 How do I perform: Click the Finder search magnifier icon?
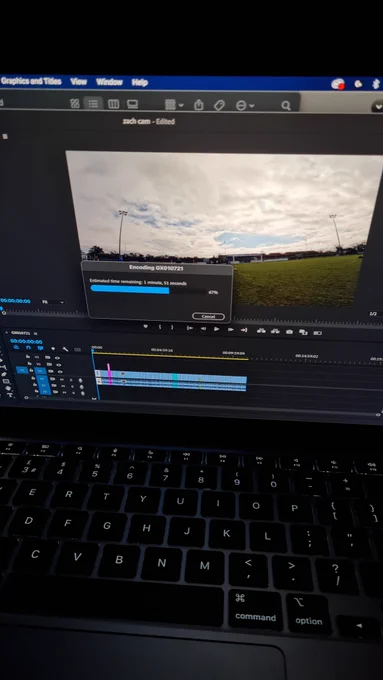point(285,105)
